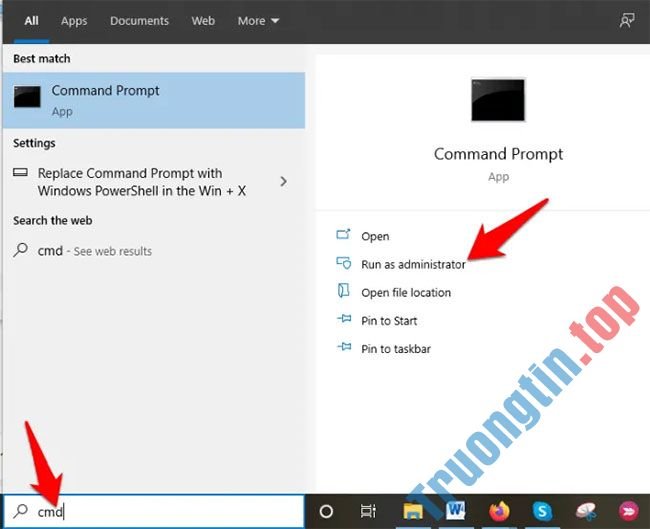Expand the PowerShell setting chevron arrow
This screenshot has width=650, height=529.
tap(284, 182)
